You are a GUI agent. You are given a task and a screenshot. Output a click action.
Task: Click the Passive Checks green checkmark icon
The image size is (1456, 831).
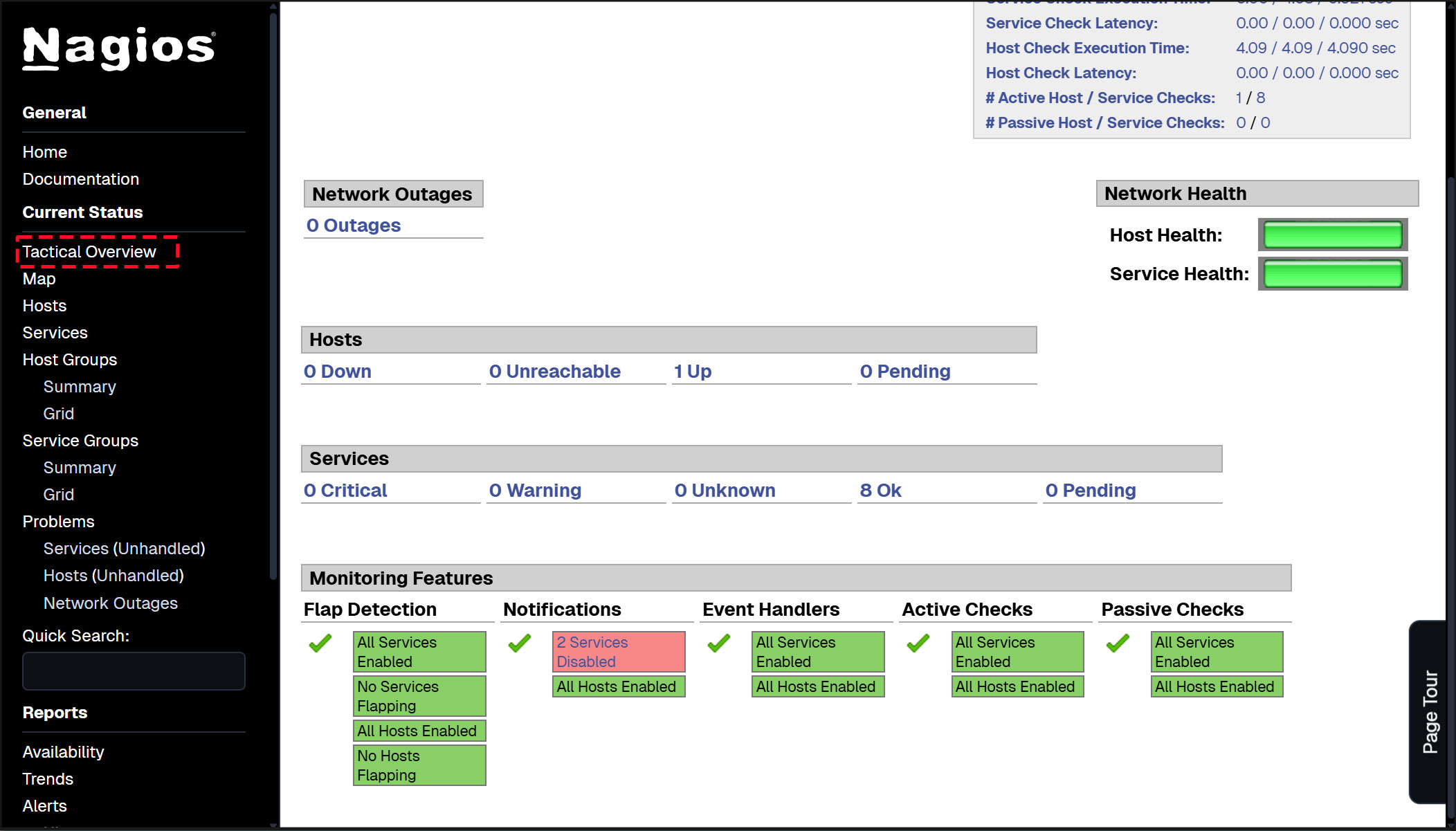coord(1118,643)
